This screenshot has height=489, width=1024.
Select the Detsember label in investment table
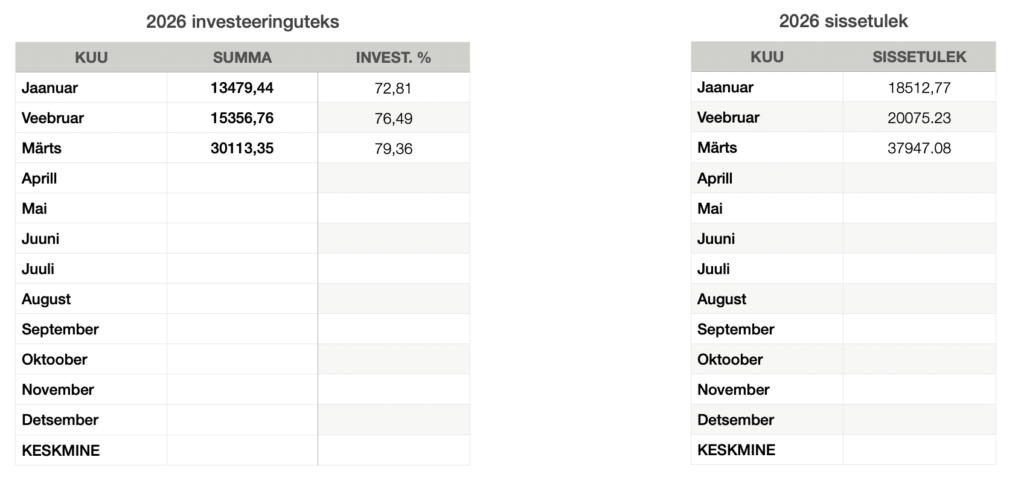(60, 420)
